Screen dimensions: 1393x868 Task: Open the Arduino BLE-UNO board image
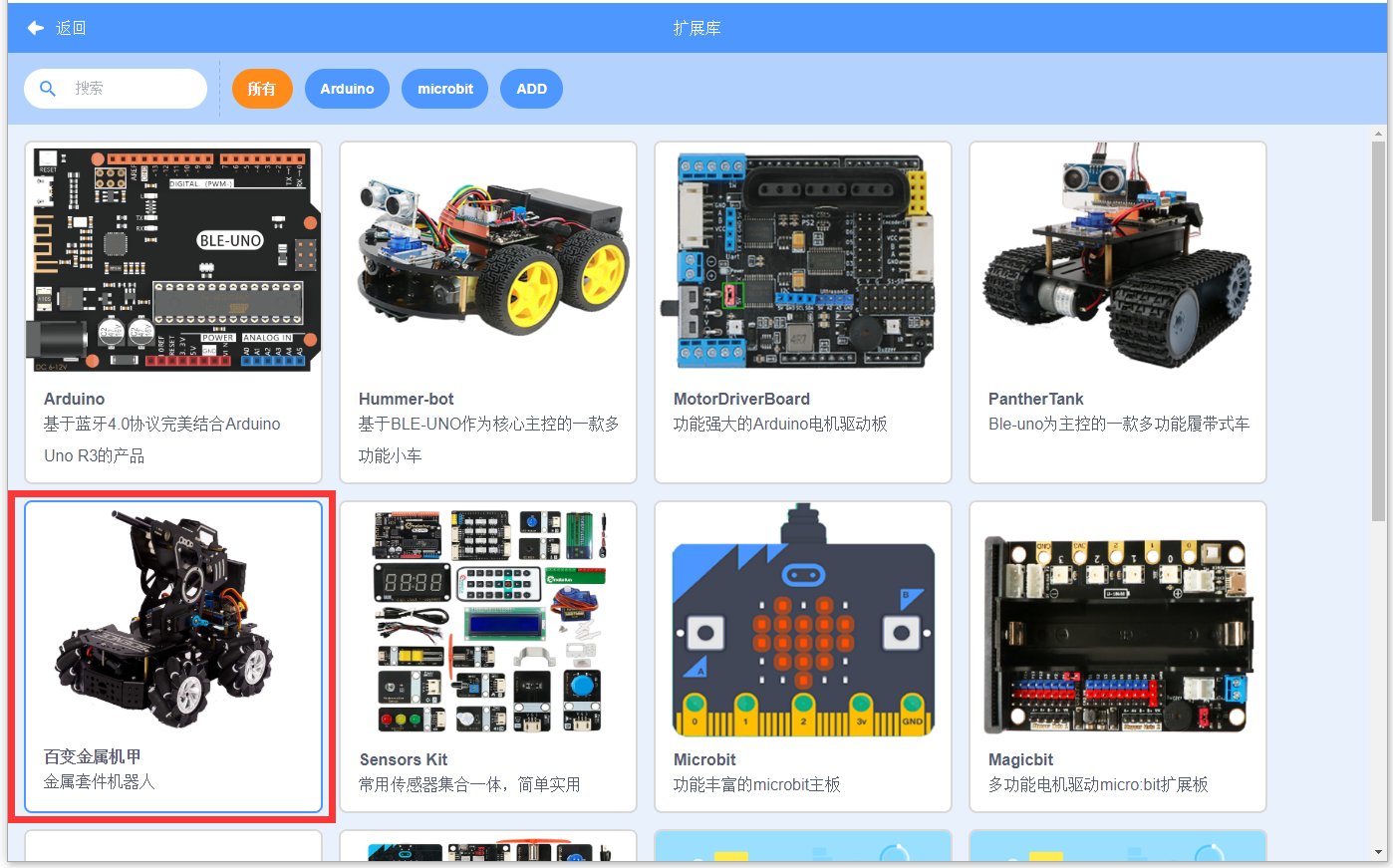coord(173,261)
